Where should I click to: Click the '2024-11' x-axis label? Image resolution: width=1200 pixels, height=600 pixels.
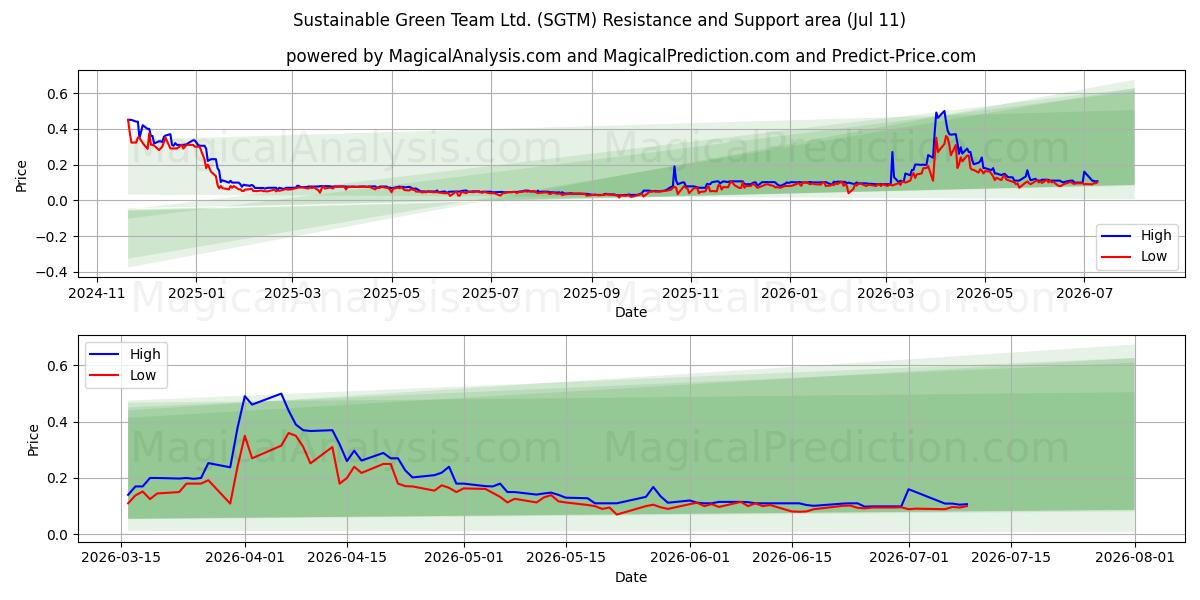click(97, 294)
